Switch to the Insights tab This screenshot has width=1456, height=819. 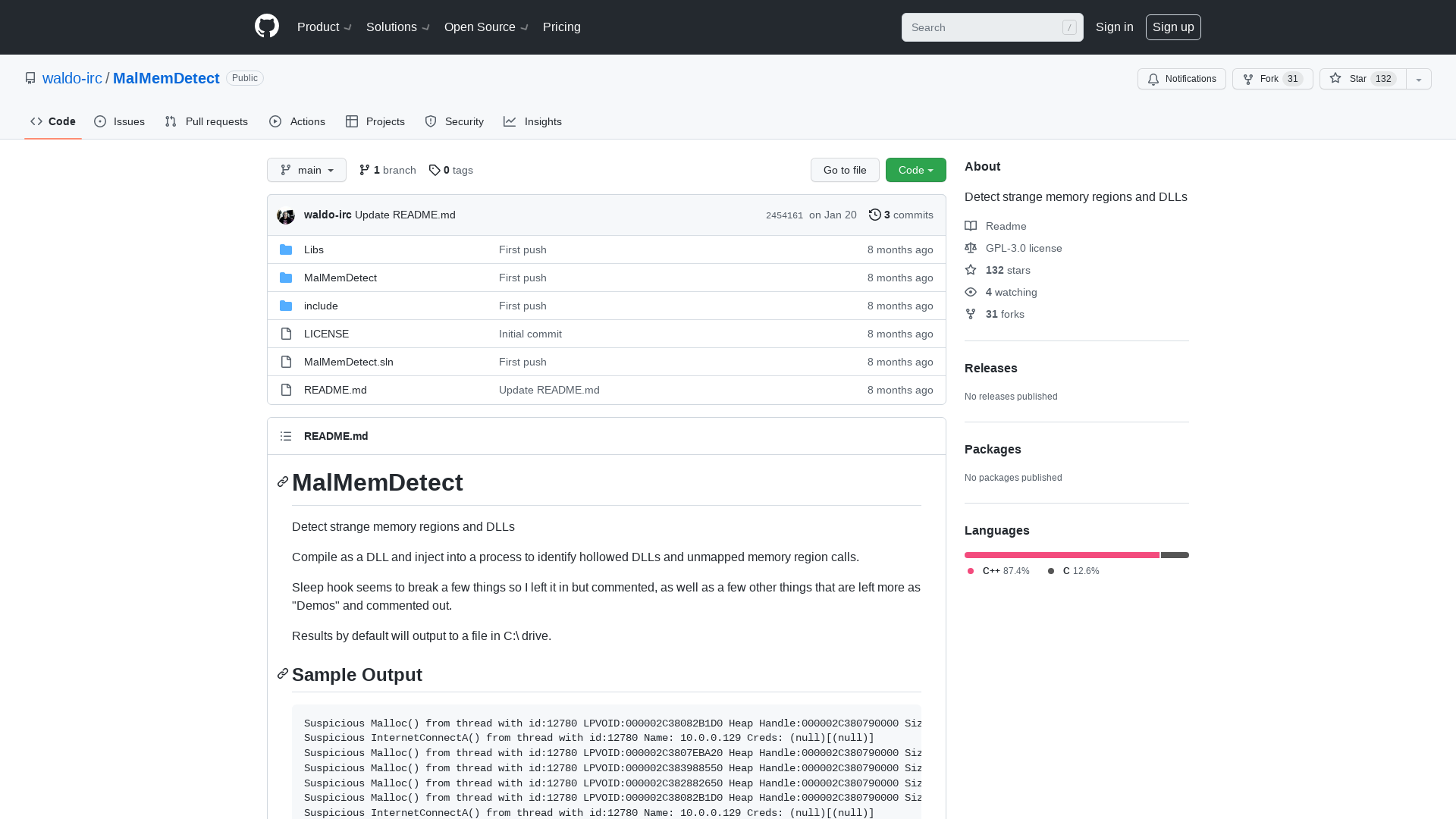click(533, 121)
